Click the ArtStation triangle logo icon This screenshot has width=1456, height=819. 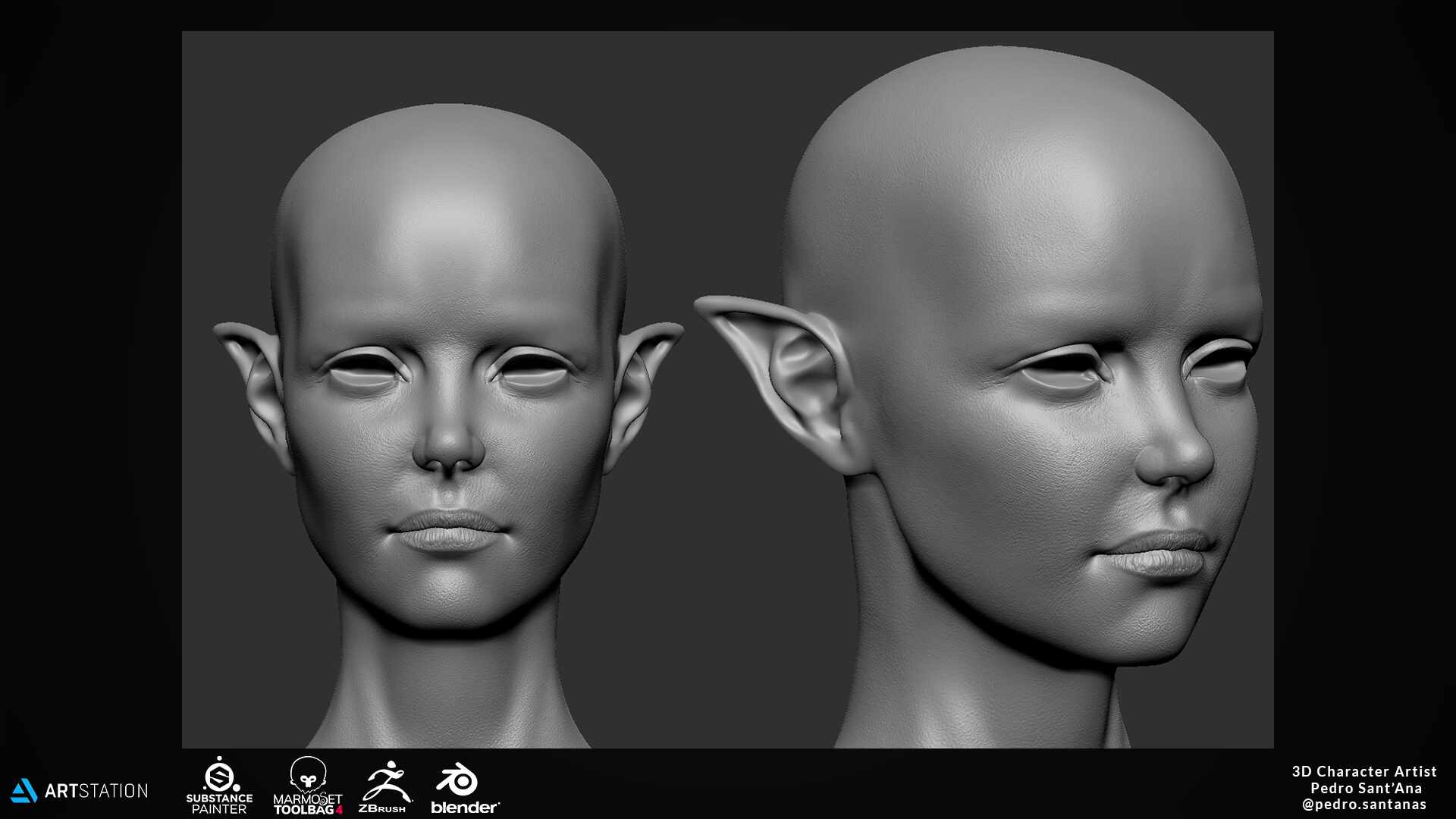[24, 791]
